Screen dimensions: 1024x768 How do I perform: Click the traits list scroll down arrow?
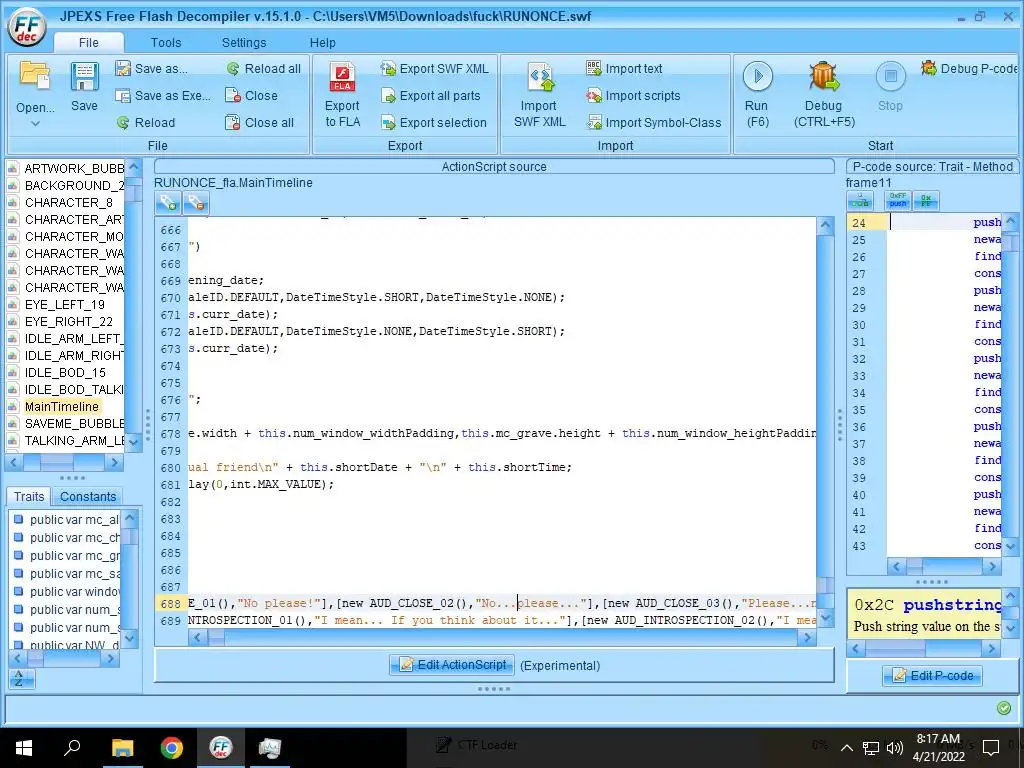pos(130,637)
